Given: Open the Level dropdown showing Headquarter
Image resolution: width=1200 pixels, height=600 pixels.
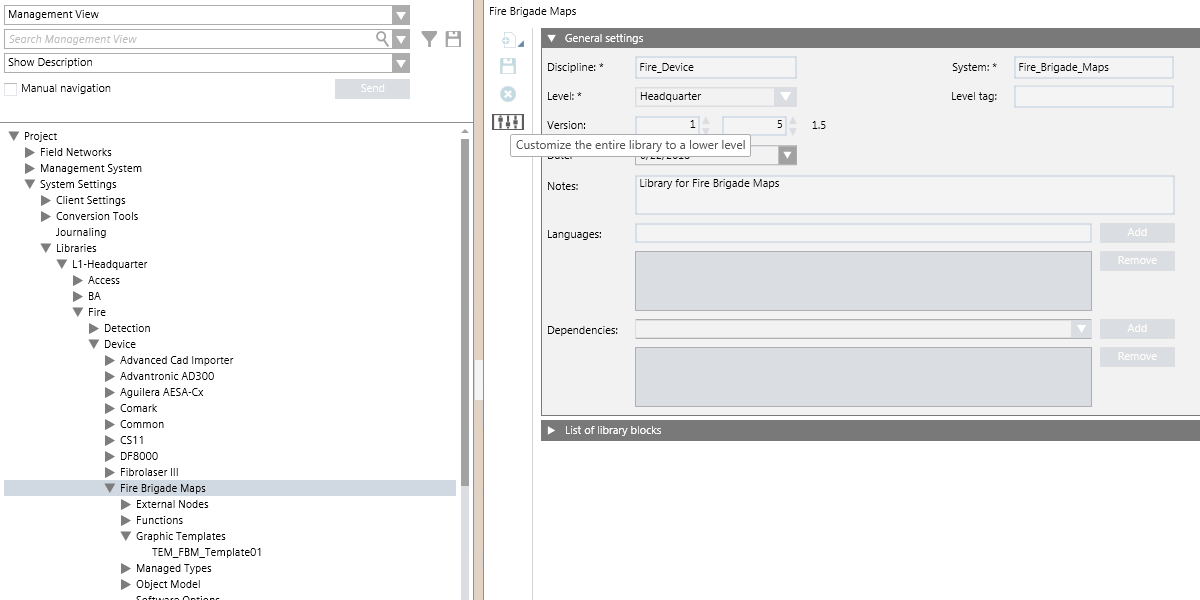Looking at the screenshot, I should pyautogui.click(x=787, y=95).
